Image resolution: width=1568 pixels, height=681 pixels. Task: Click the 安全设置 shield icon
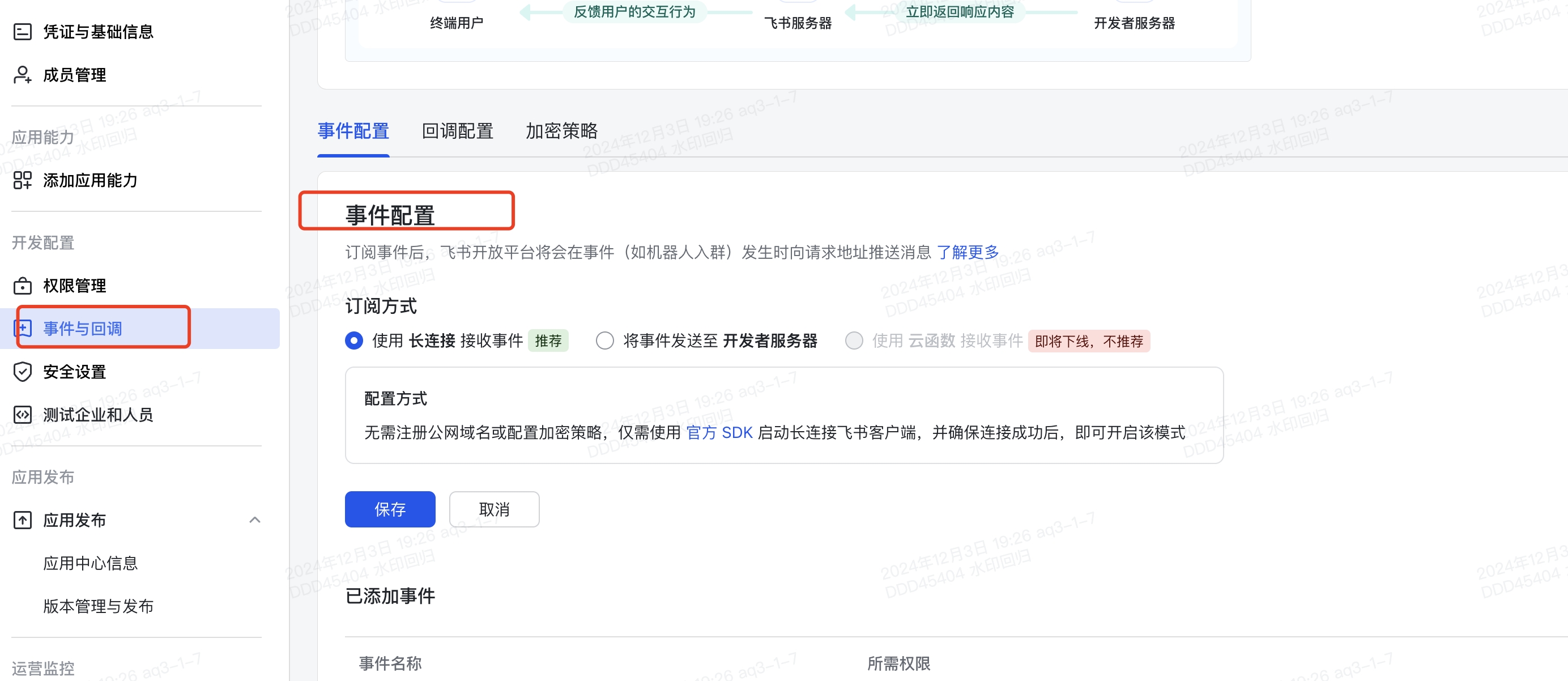pyautogui.click(x=23, y=372)
